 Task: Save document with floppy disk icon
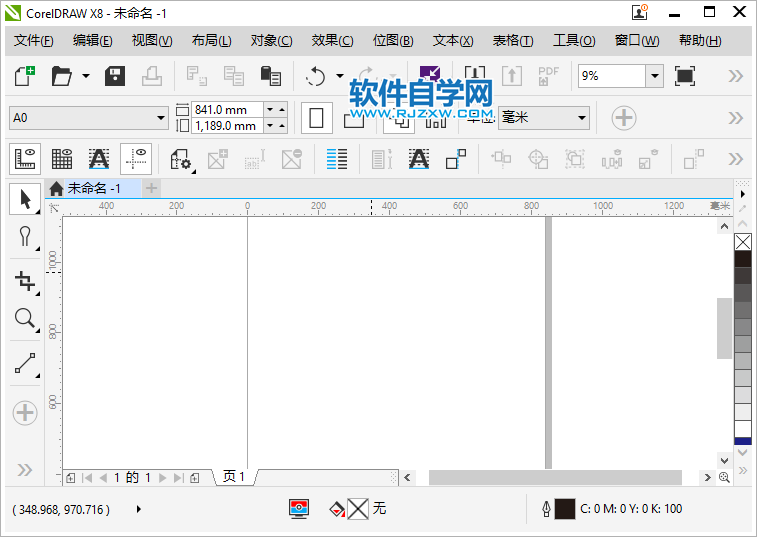[x=115, y=76]
